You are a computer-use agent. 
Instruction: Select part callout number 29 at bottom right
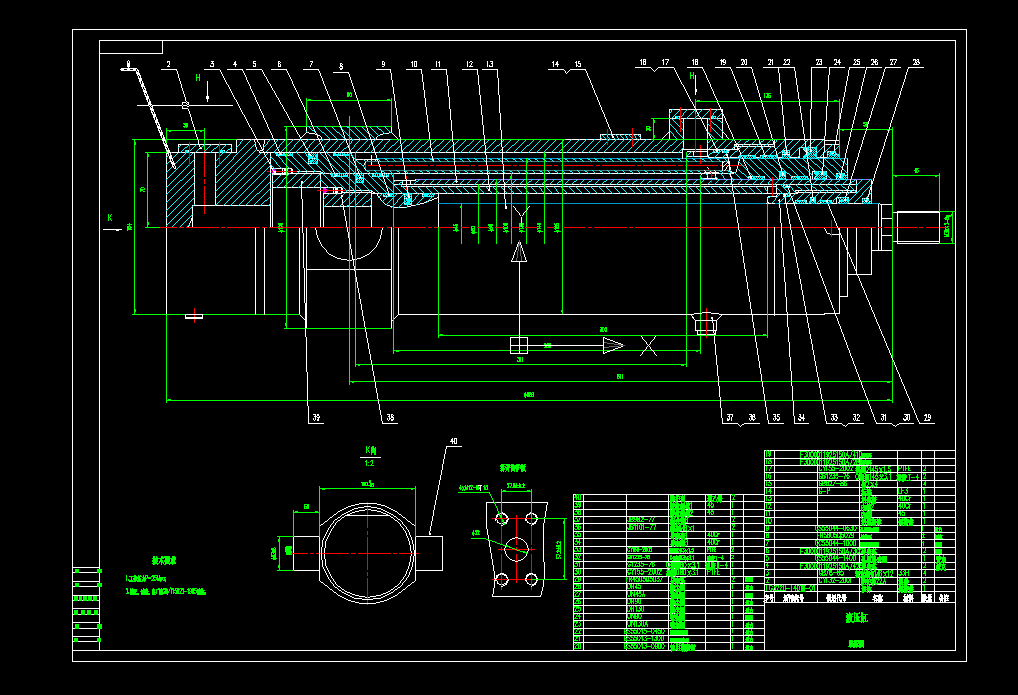[x=927, y=418]
